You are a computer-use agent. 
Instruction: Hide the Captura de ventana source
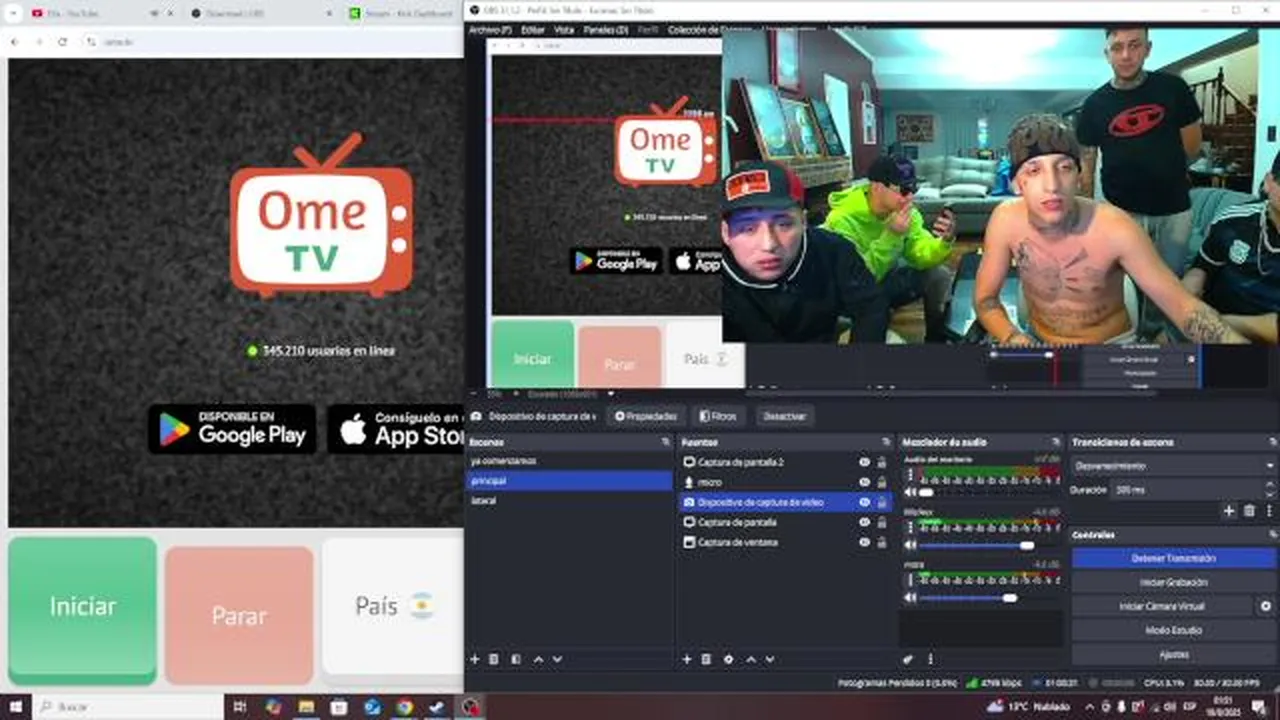tap(864, 542)
